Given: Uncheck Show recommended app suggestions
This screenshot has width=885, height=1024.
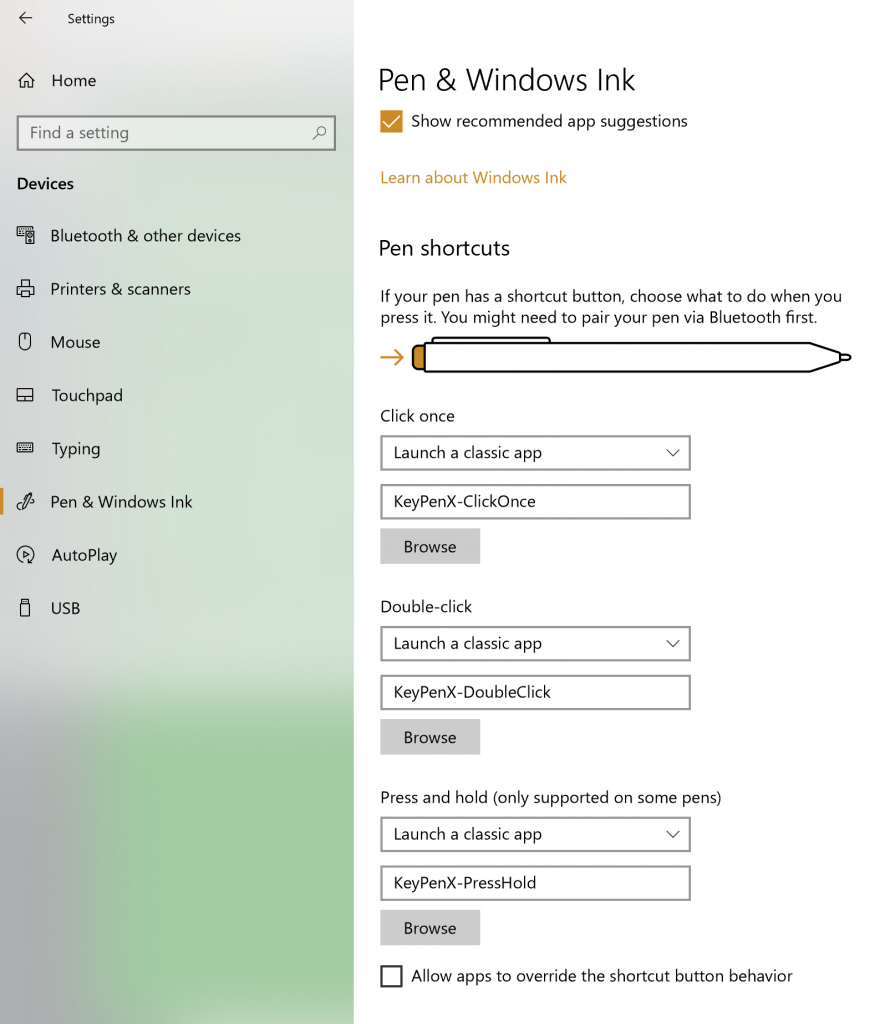Looking at the screenshot, I should 391,121.
